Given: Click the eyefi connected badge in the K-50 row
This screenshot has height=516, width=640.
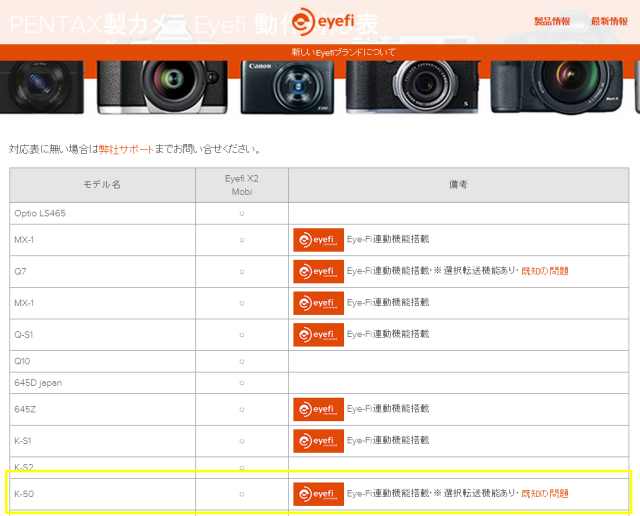Looking at the screenshot, I should (318, 494).
